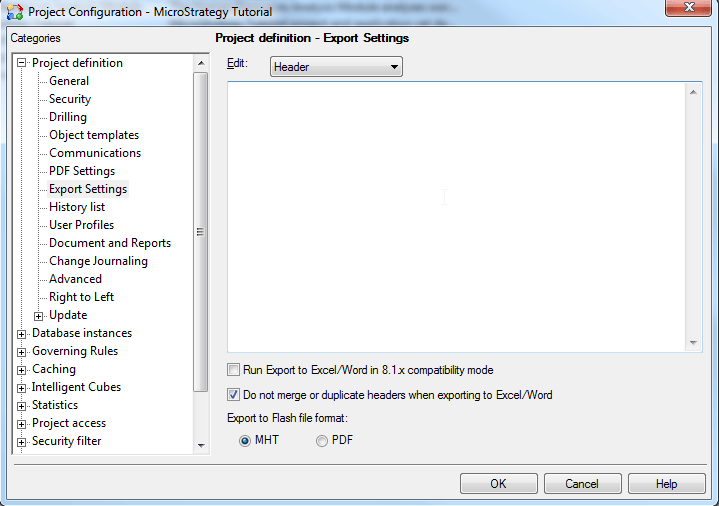This screenshot has height=506, width=719.
Task: Select Security filter label
Action: pyautogui.click(x=66, y=441)
